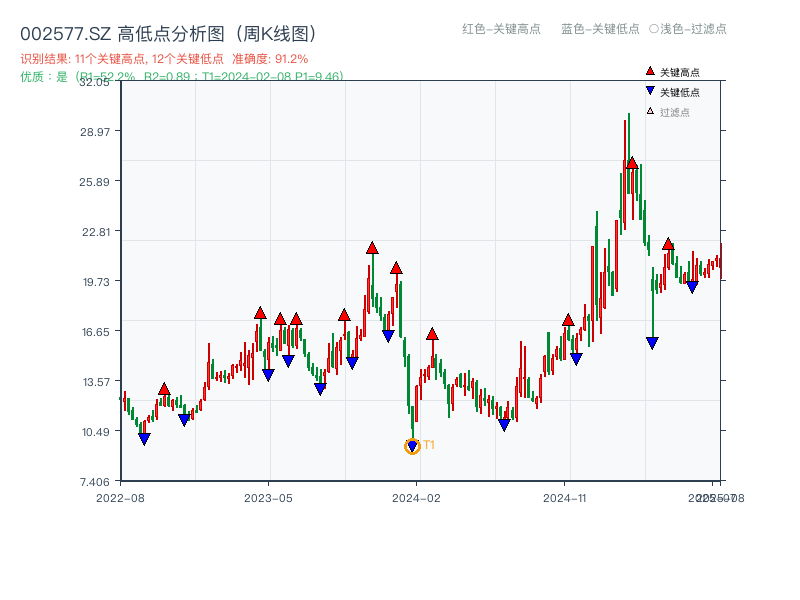Viewport: 800px width, 600px height.
Task: Click the 16.65 y-axis label
Action: (96, 332)
